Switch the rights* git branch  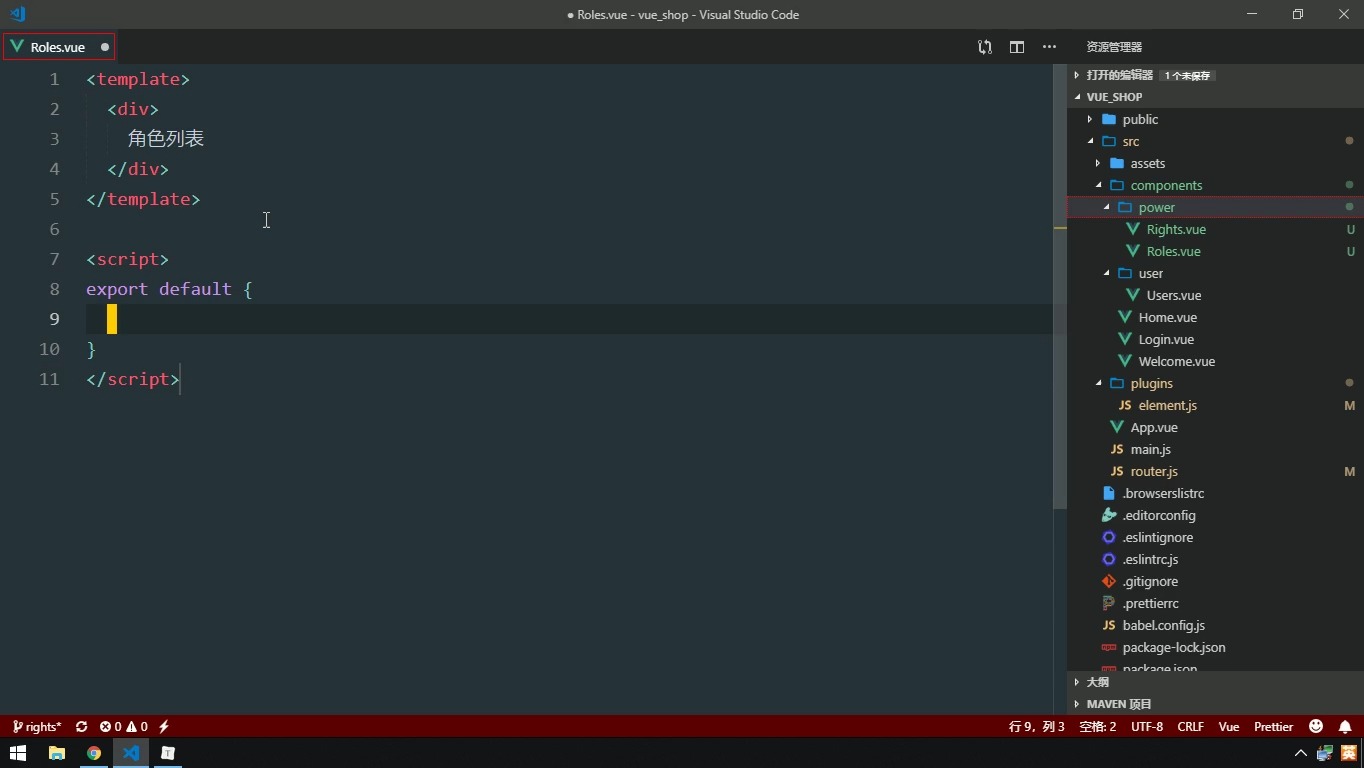(37, 727)
